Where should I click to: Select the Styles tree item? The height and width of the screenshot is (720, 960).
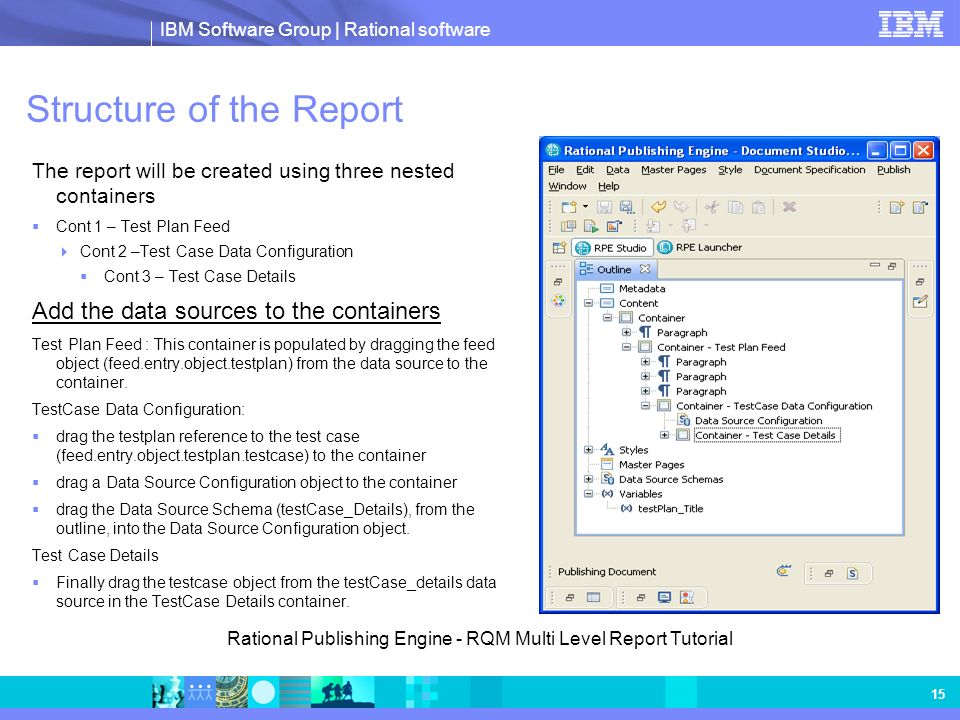(633, 450)
